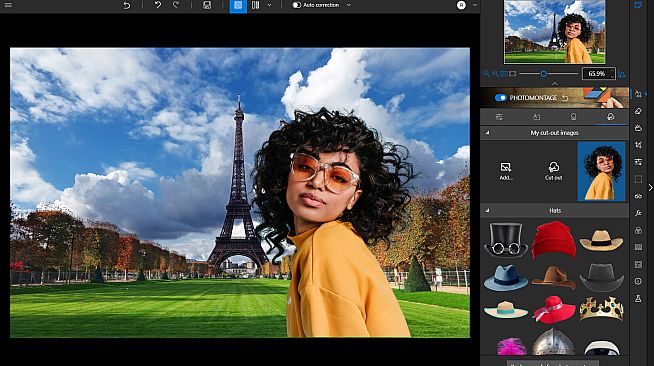The height and width of the screenshot is (366, 654).
Task: Zoom out with the magnifier minus
Action: click(486, 74)
